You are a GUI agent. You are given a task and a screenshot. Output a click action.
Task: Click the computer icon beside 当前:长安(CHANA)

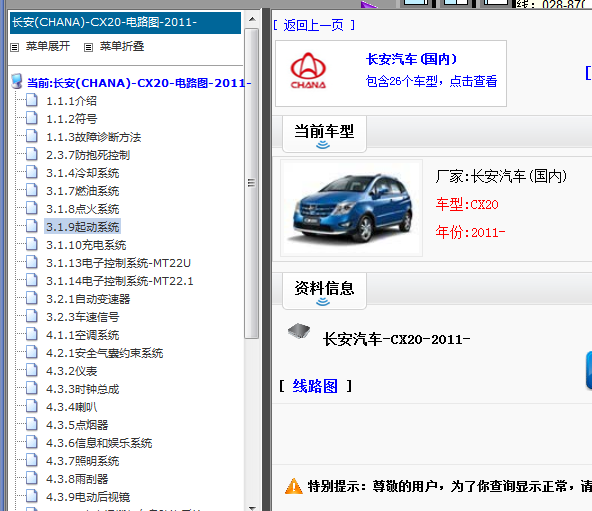[x=17, y=81]
